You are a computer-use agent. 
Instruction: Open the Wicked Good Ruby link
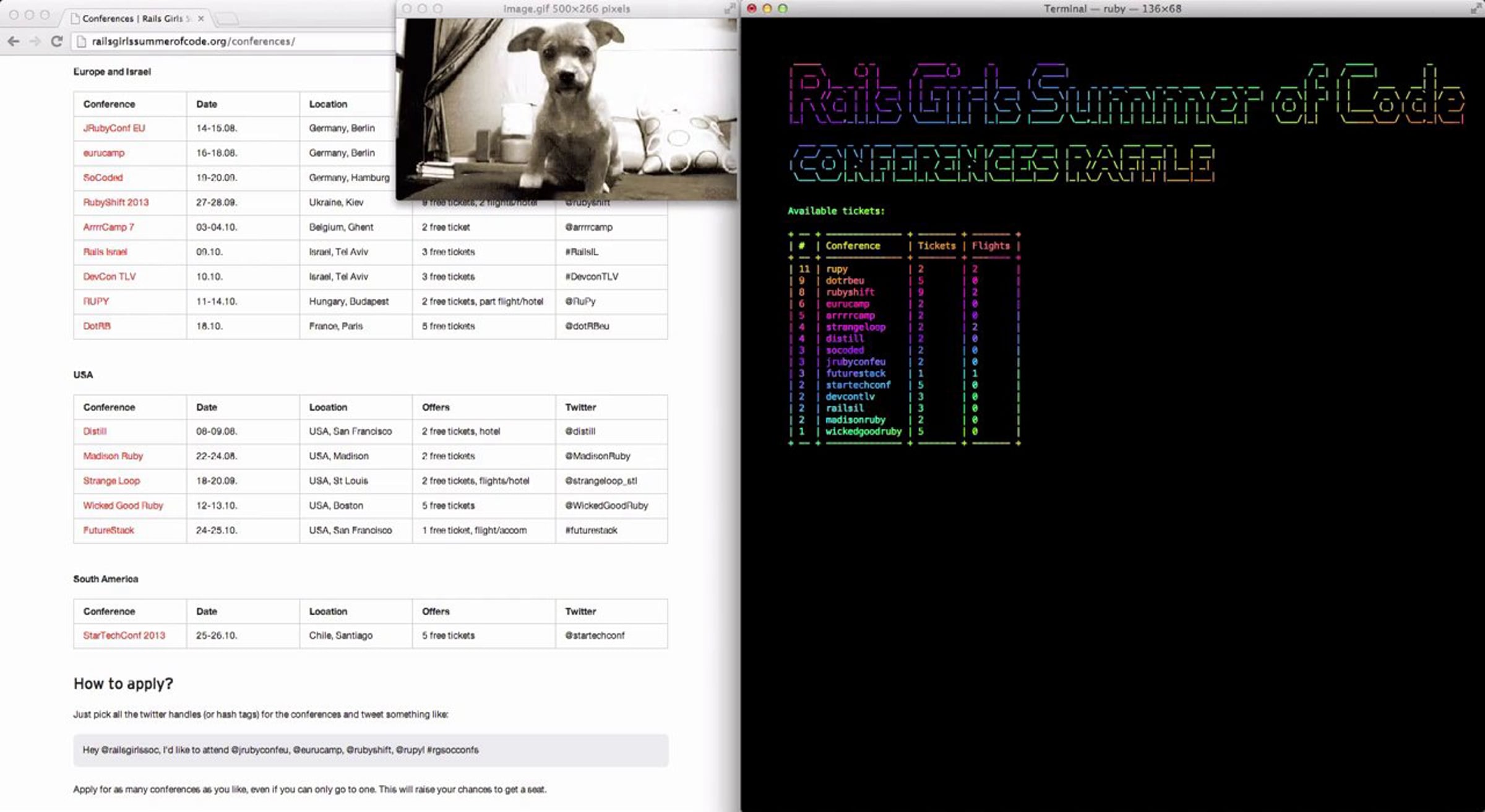pos(123,505)
